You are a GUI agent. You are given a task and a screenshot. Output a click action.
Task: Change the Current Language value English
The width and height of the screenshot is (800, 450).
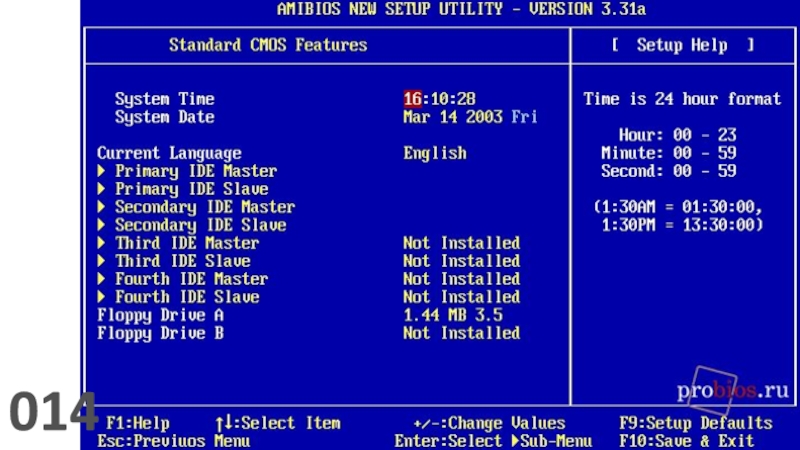(435, 153)
